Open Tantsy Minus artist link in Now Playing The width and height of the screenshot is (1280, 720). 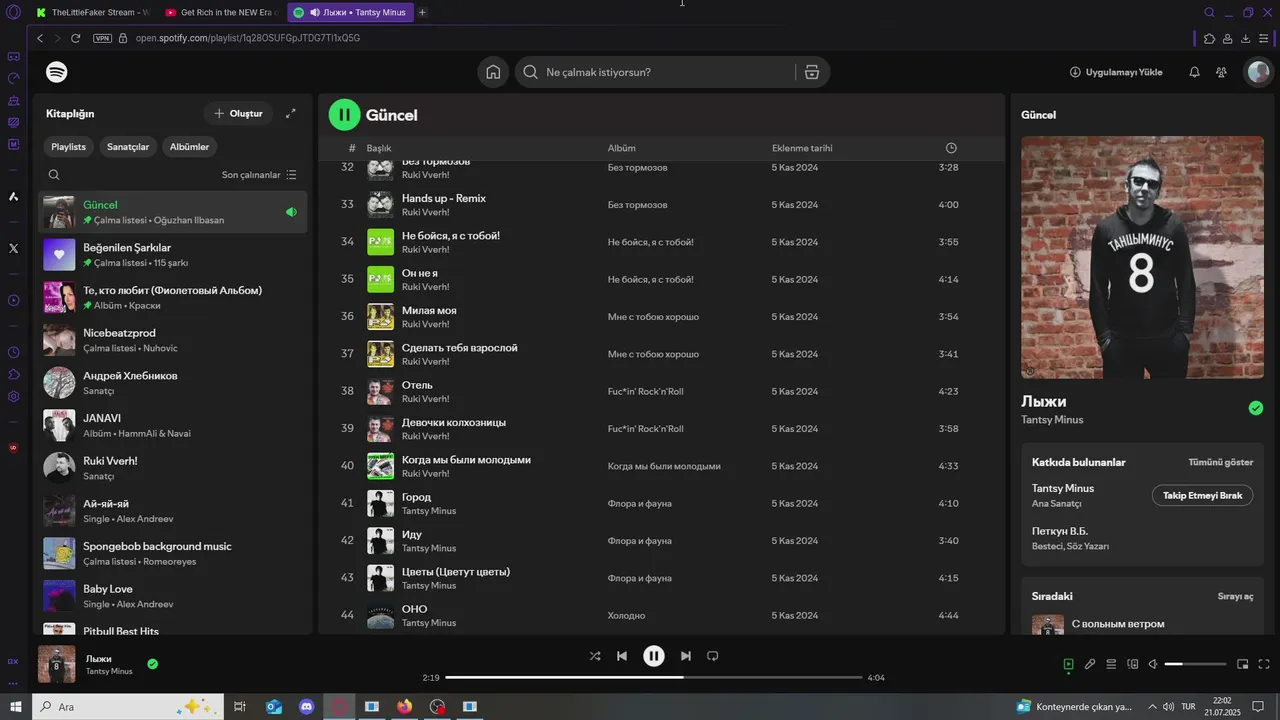[1052, 420]
